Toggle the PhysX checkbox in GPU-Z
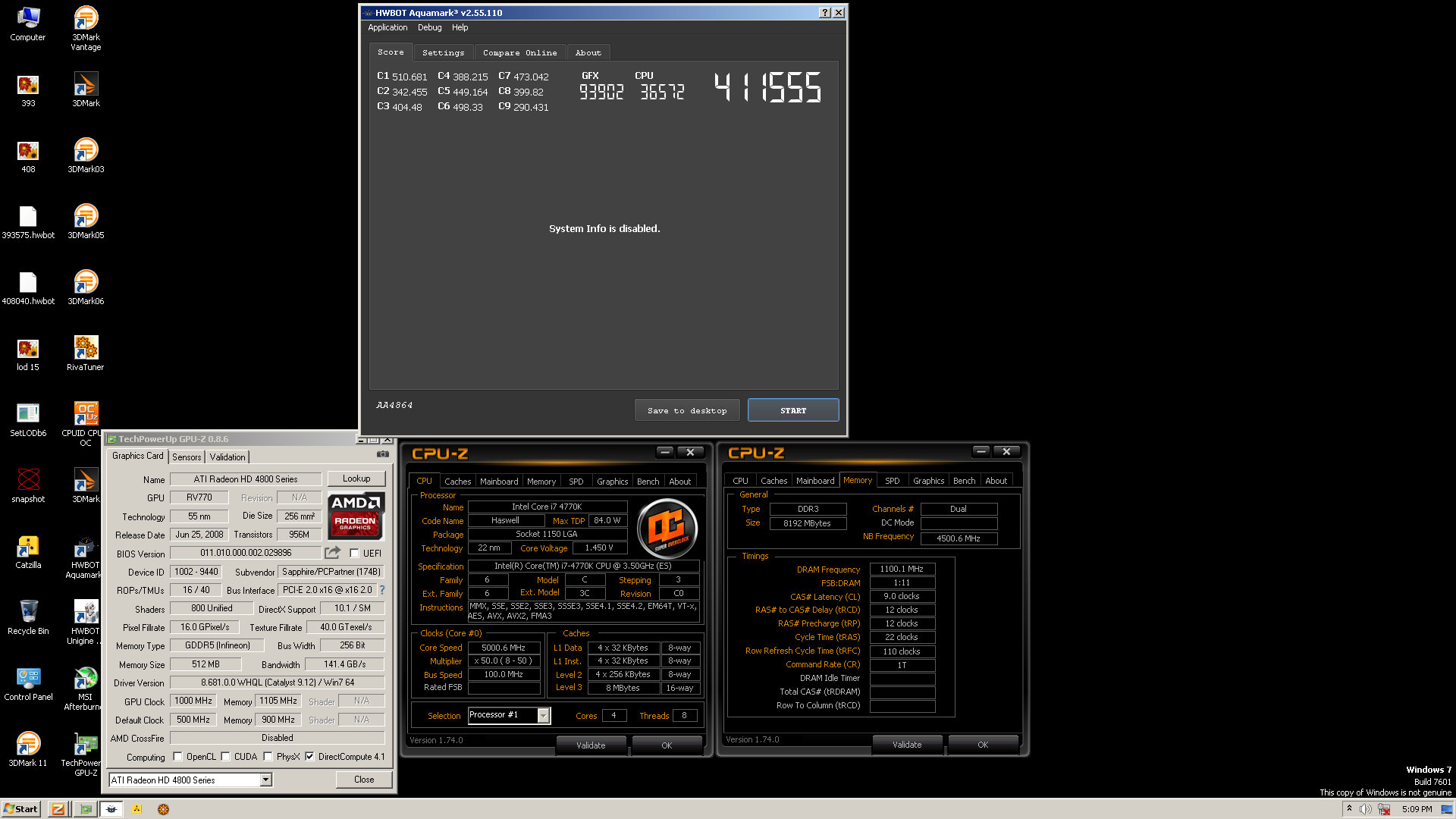Image resolution: width=1456 pixels, height=819 pixels. pos(268,757)
